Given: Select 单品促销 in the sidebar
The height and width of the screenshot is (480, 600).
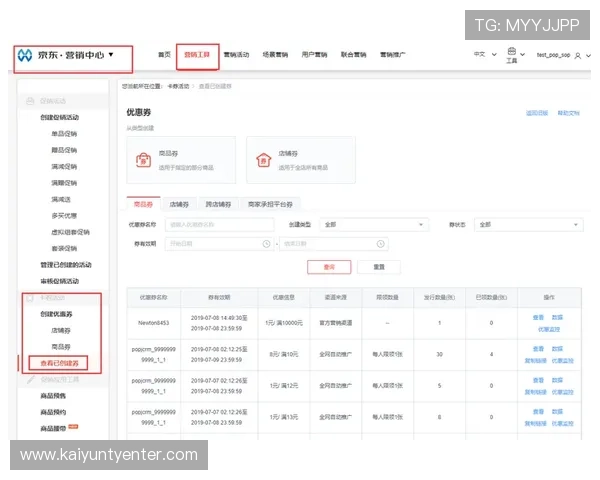Looking at the screenshot, I should pyautogui.click(x=64, y=134).
